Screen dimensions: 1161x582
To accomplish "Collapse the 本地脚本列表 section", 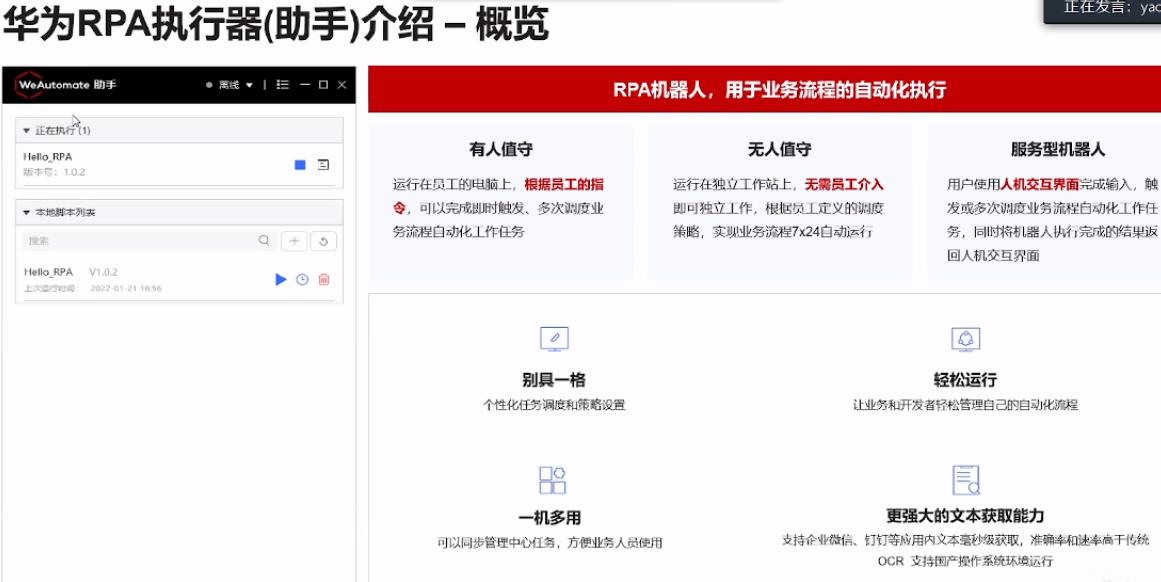I will (27, 212).
